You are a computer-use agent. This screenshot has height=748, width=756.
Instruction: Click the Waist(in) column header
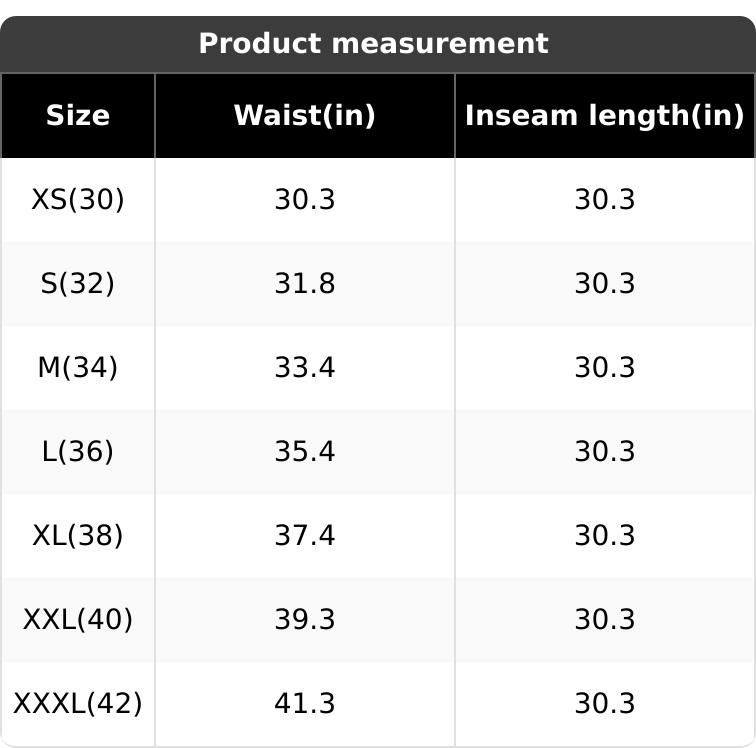point(304,116)
